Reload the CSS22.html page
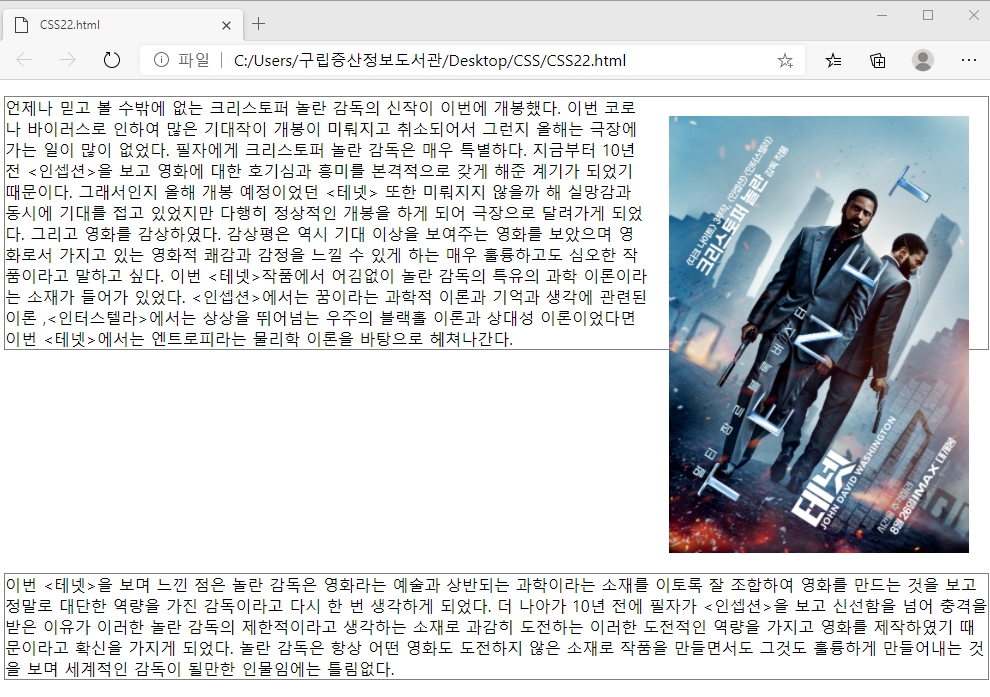This screenshot has height=697, width=990. (111, 60)
